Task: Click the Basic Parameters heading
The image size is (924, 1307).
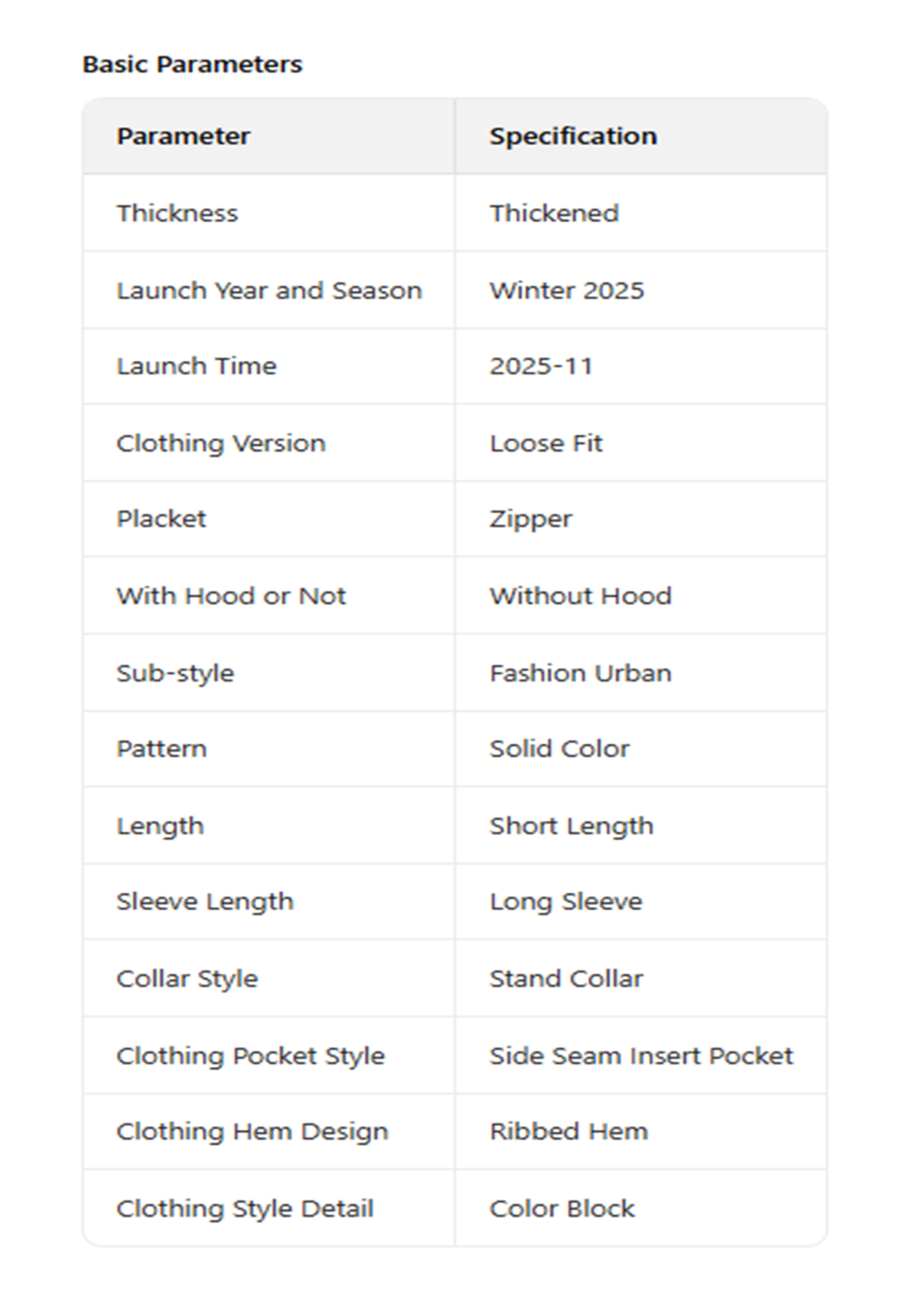Action: point(192,64)
